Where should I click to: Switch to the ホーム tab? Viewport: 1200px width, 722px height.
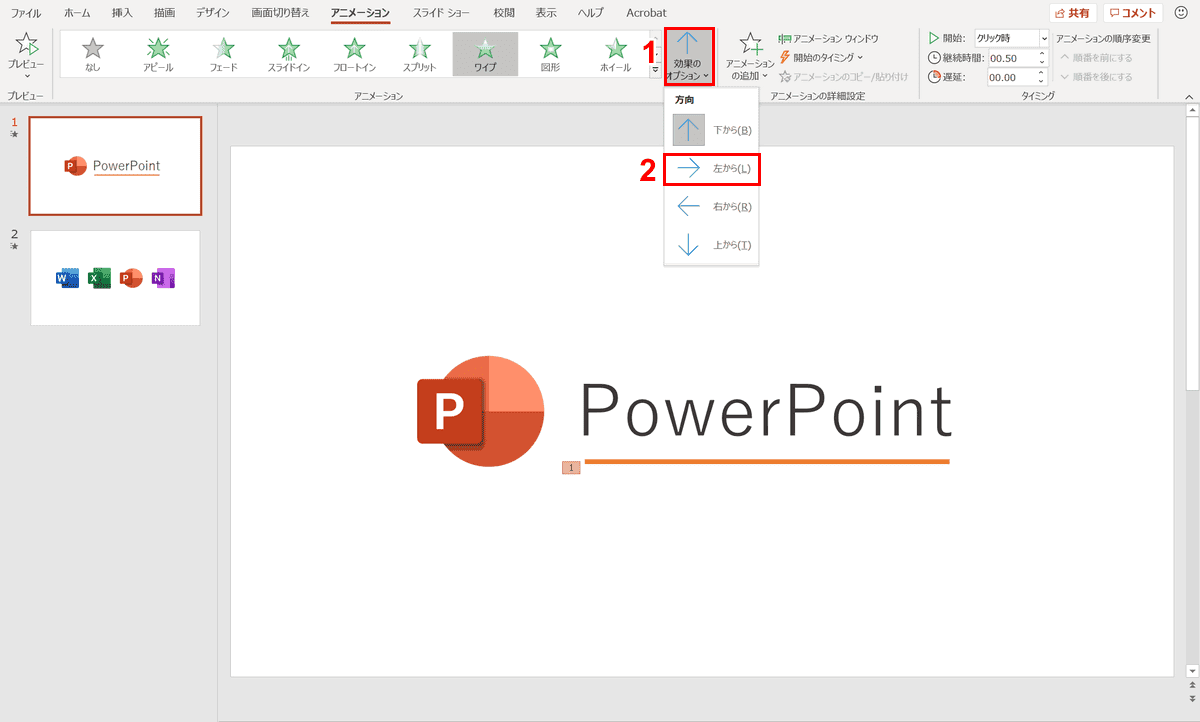point(76,13)
